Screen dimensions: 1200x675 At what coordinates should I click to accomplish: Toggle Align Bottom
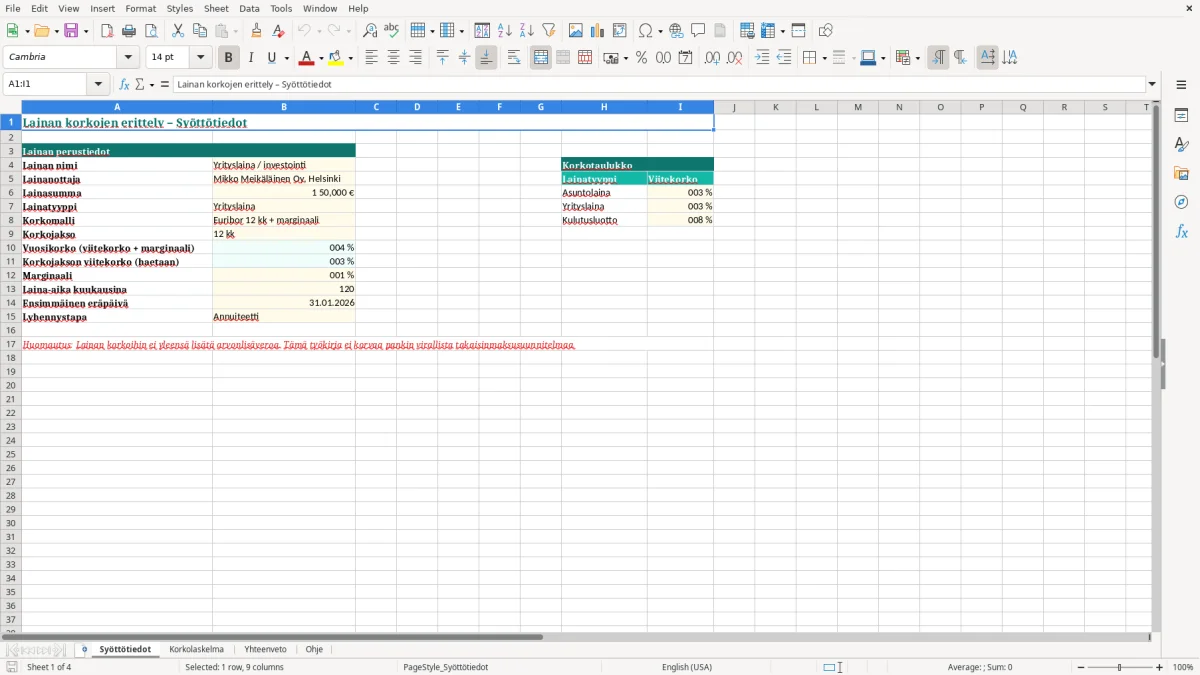pos(486,58)
